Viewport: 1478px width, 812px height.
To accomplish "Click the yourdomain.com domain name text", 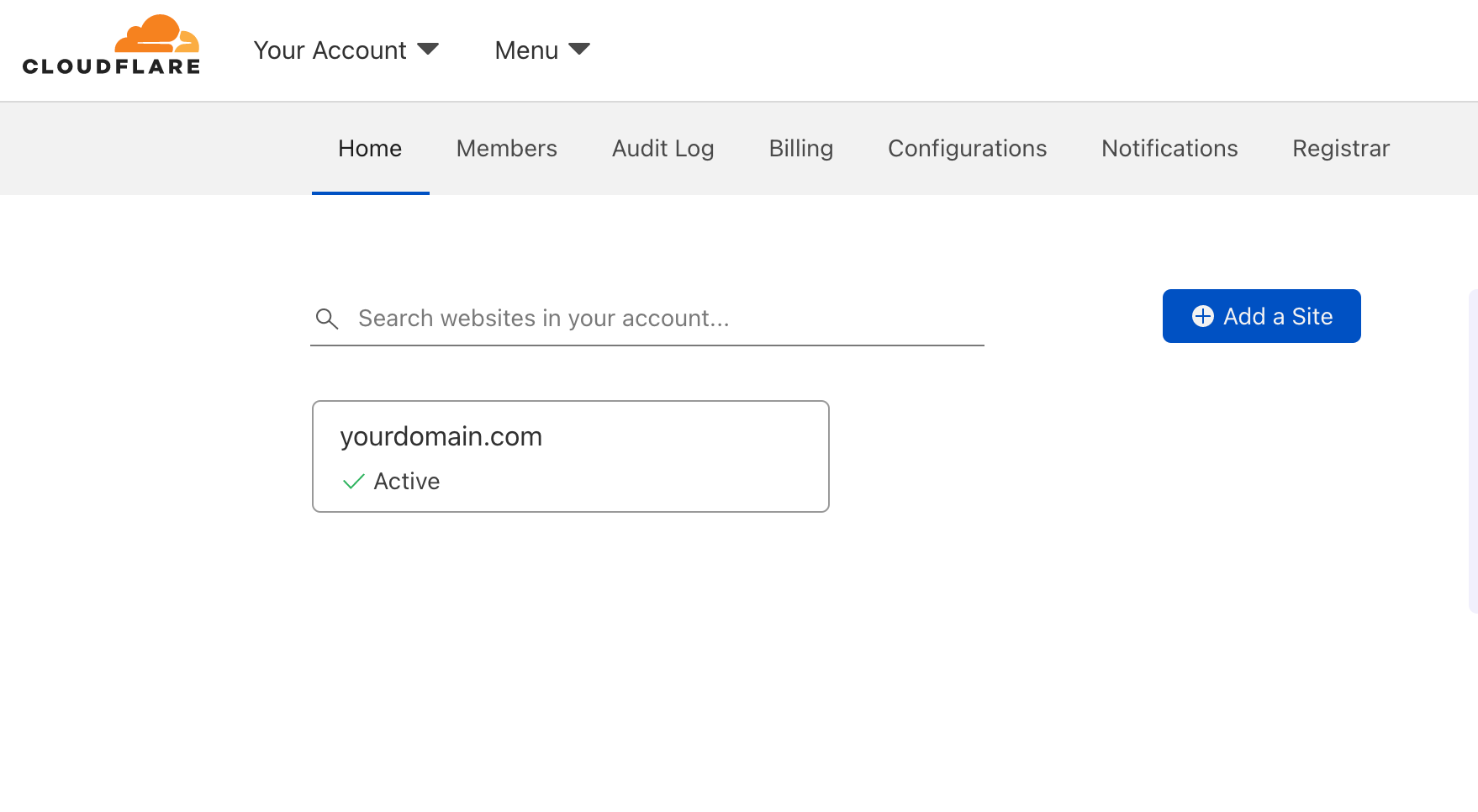I will 441,436.
